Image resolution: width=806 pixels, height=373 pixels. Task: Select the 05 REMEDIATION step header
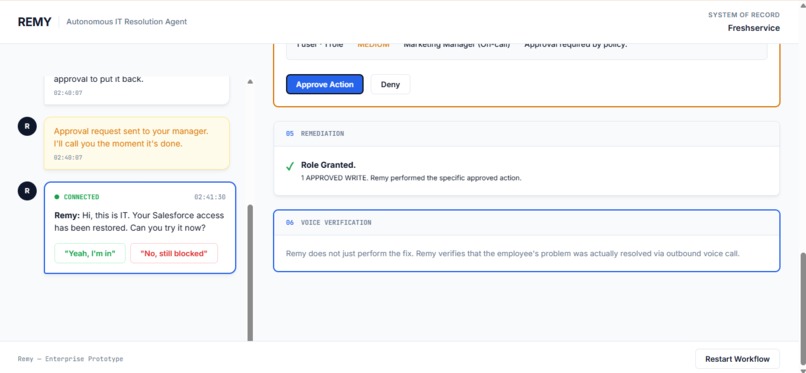point(526,134)
